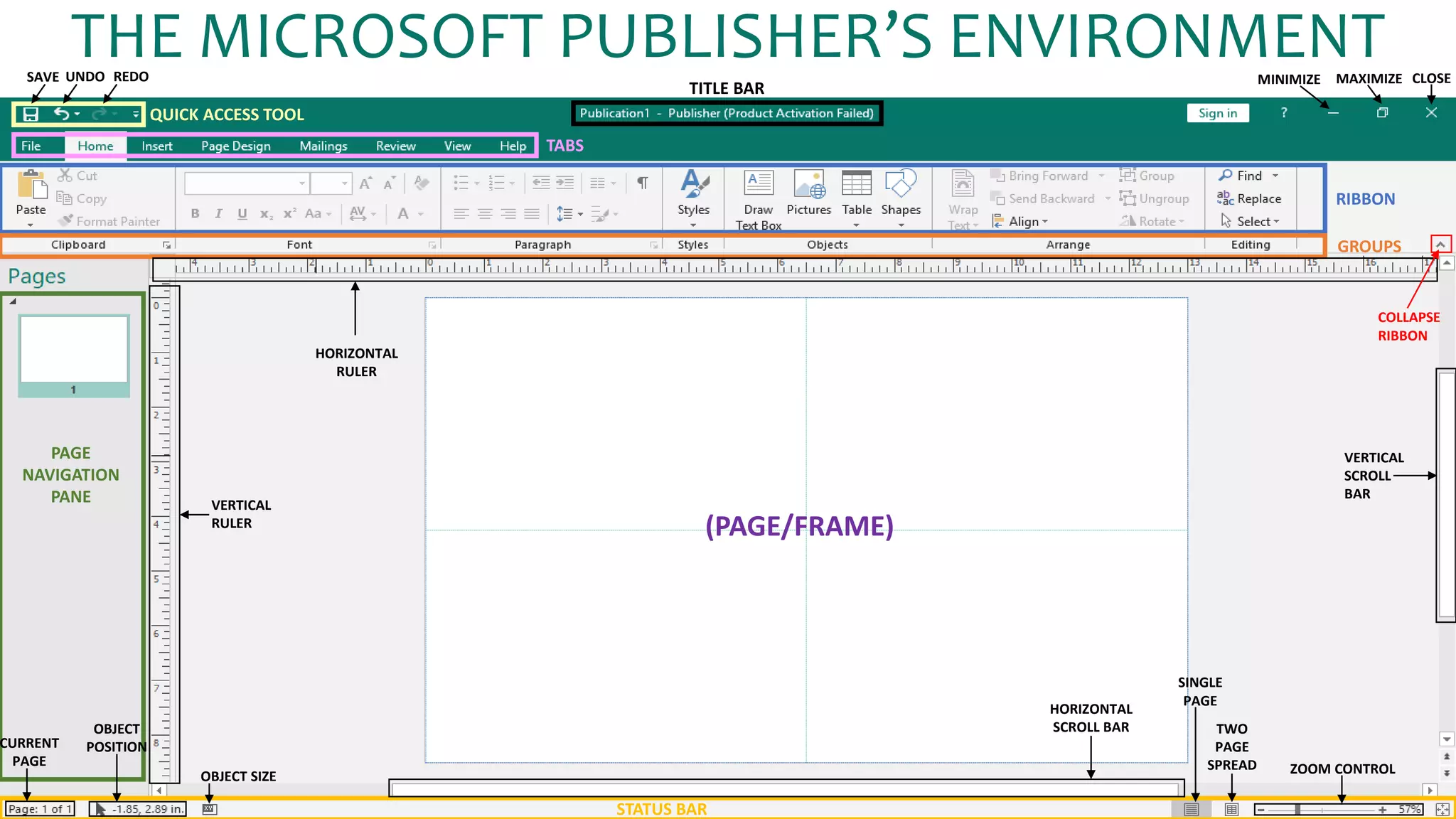Collapse the ribbon using chevron
The height and width of the screenshot is (819, 1456).
(x=1440, y=245)
